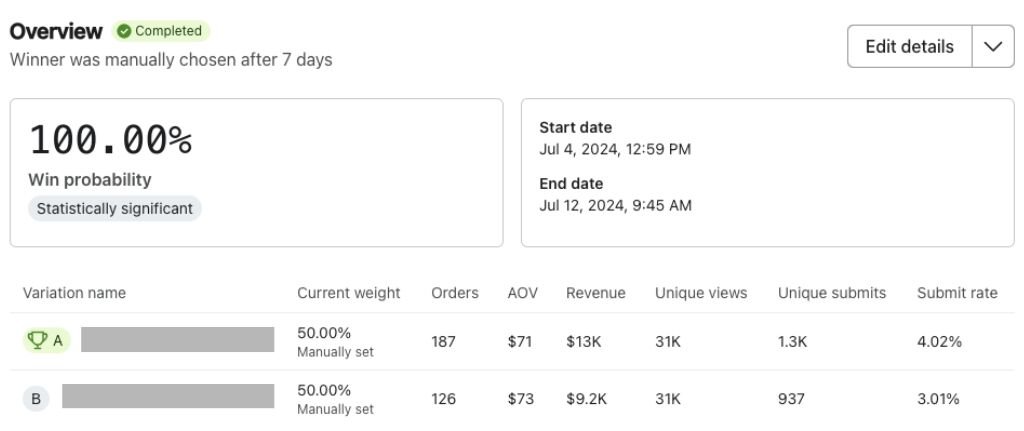The width and height of the screenshot is (1024, 431).
Task: Click the Orders column header
Action: tap(455, 293)
